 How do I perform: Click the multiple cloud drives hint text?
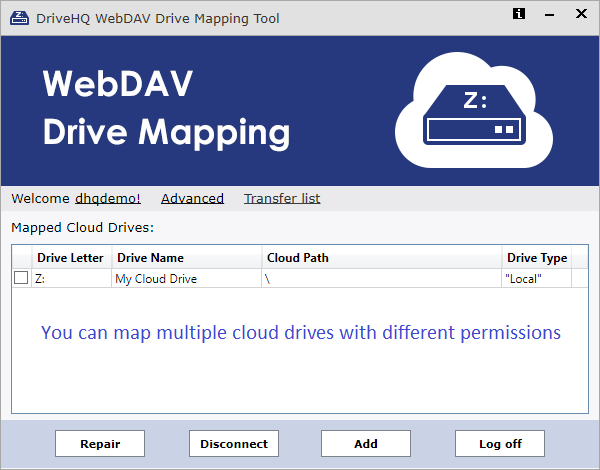coord(301,332)
